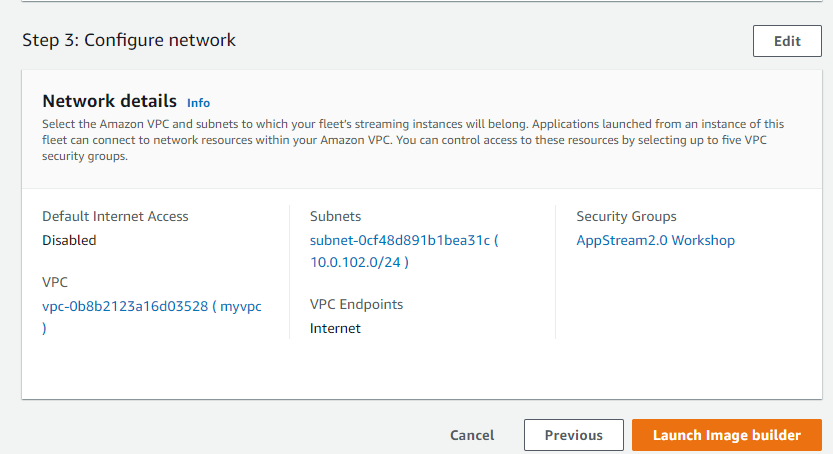Click the 10.0.102.0/24 subnet CIDR text

click(x=359, y=262)
